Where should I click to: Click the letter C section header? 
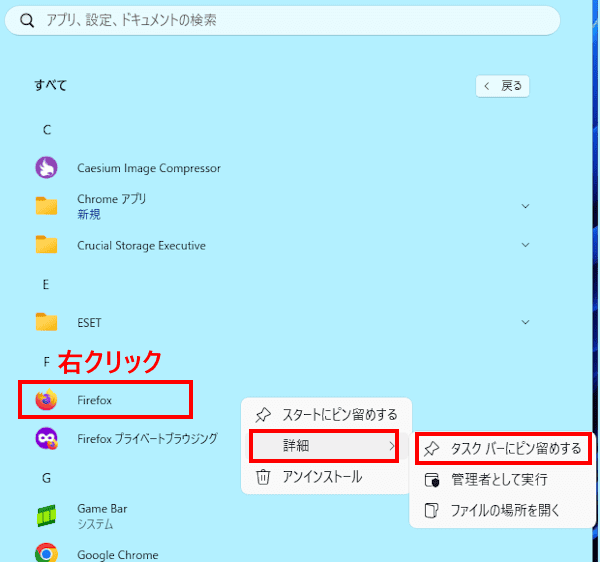[46, 130]
